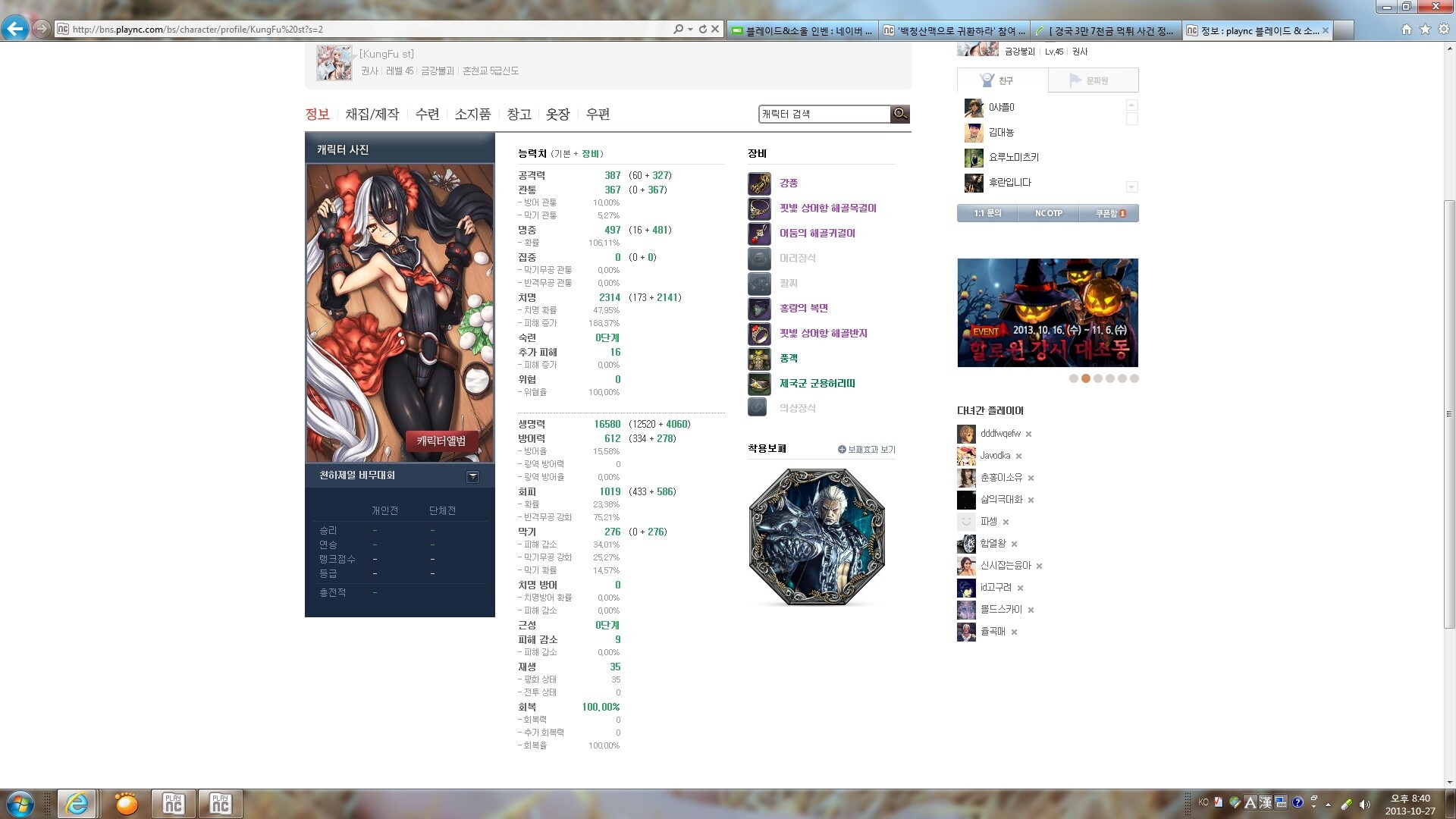Click the 보패효과 보기 plus icon

[842, 450]
